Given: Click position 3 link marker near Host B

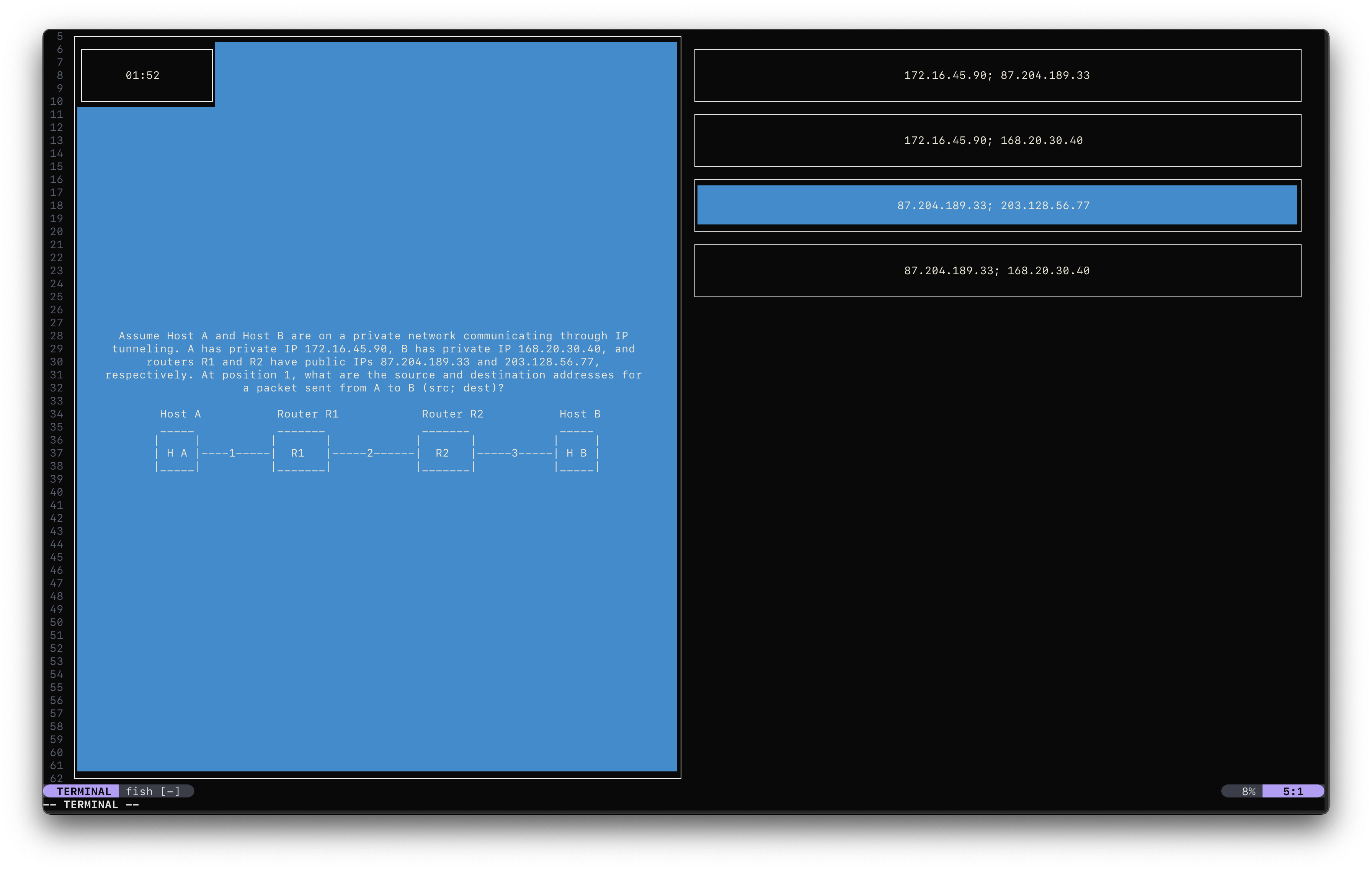Looking at the screenshot, I should click(514, 453).
